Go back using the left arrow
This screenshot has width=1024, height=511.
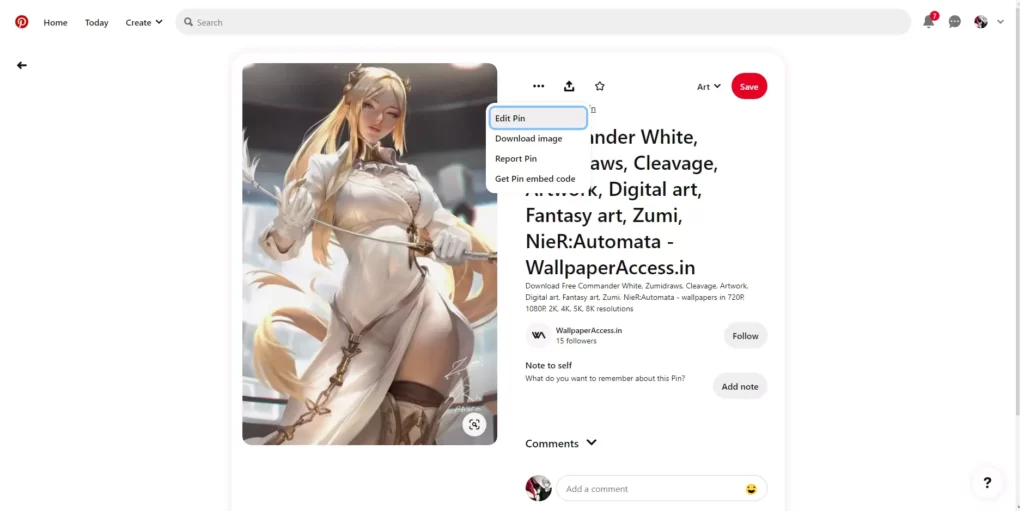click(22, 65)
